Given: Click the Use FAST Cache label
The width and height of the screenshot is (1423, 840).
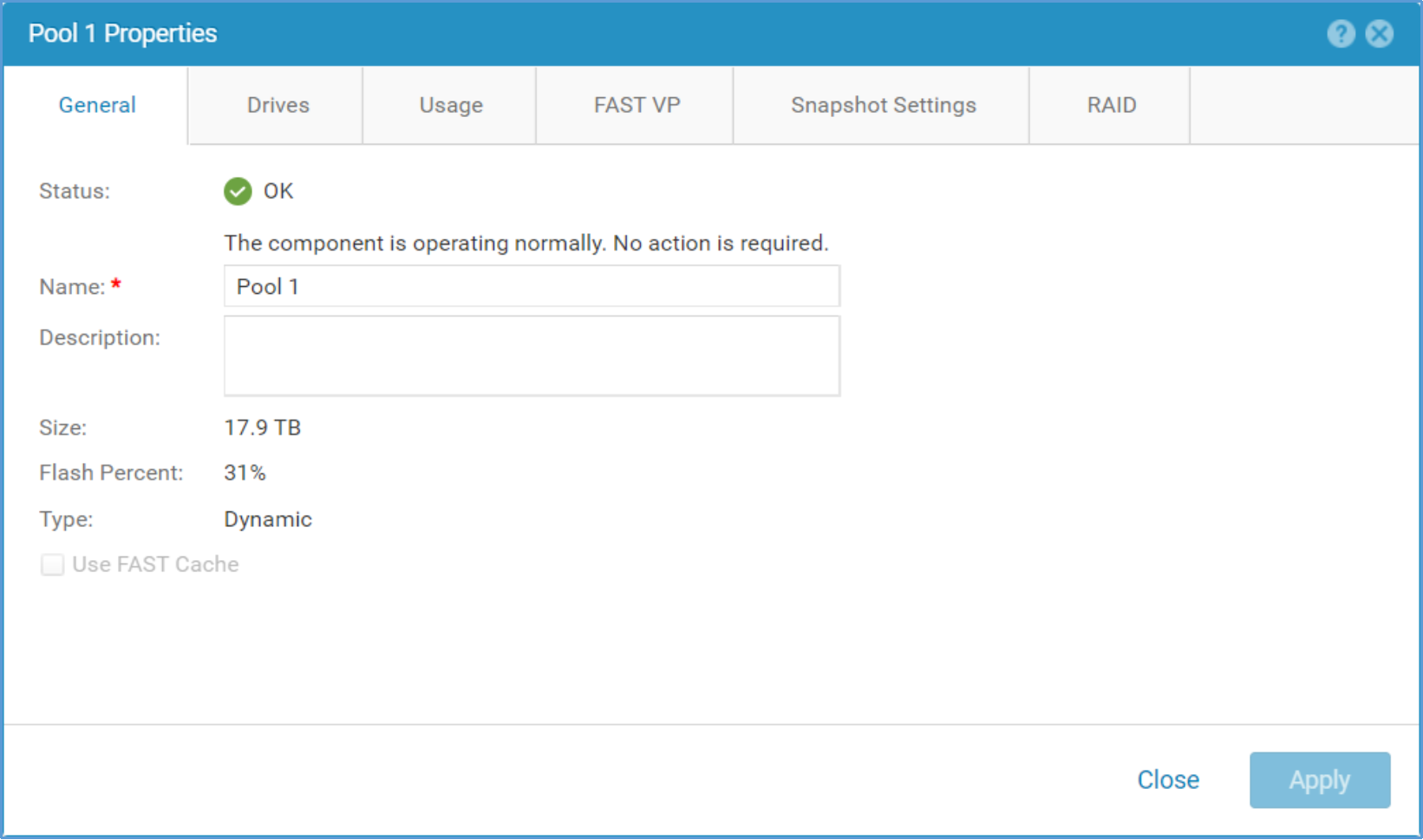Looking at the screenshot, I should click(x=155, y=564).
